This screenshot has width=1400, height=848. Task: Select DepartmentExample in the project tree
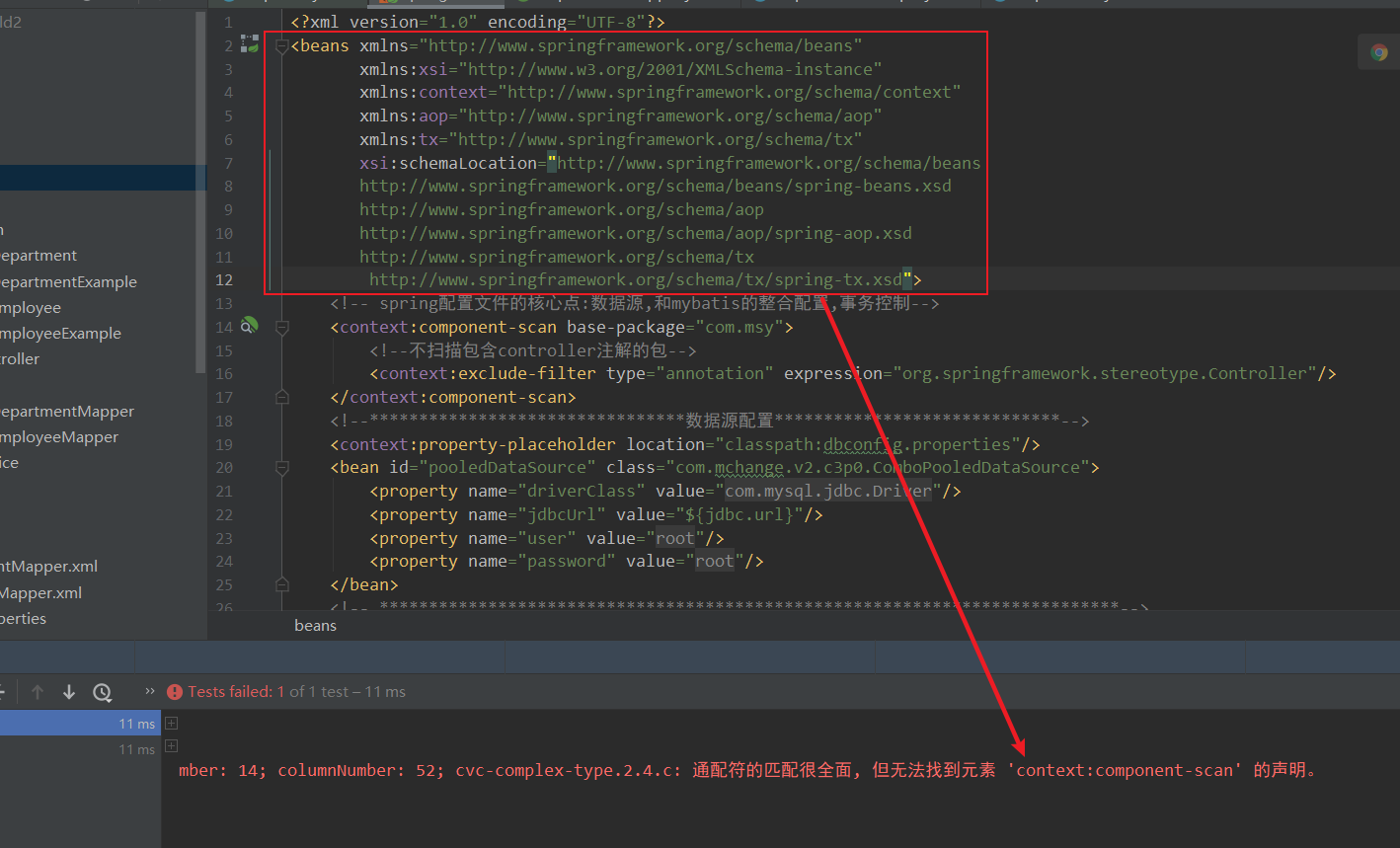point(68,281)
